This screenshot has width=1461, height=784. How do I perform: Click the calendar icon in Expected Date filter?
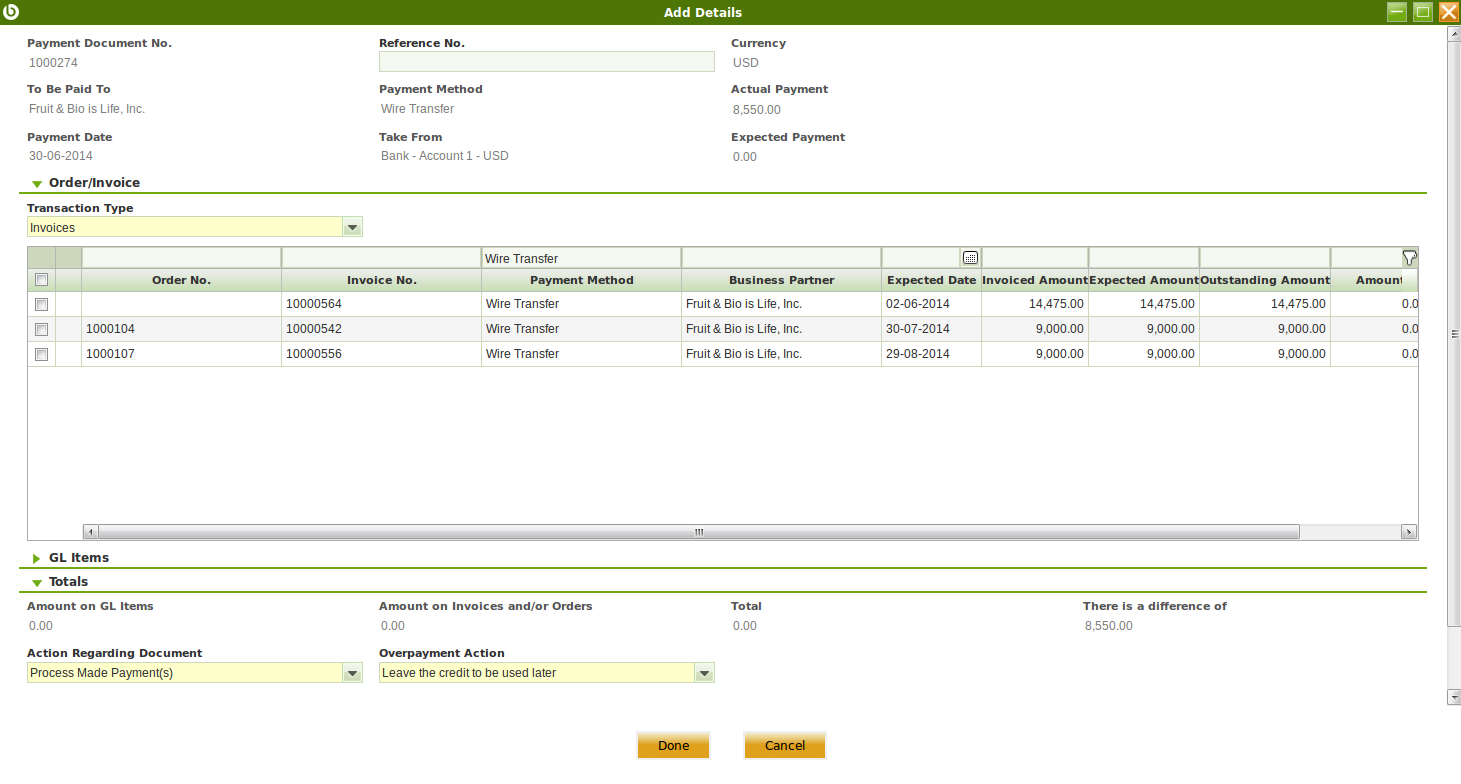point(970,258)
